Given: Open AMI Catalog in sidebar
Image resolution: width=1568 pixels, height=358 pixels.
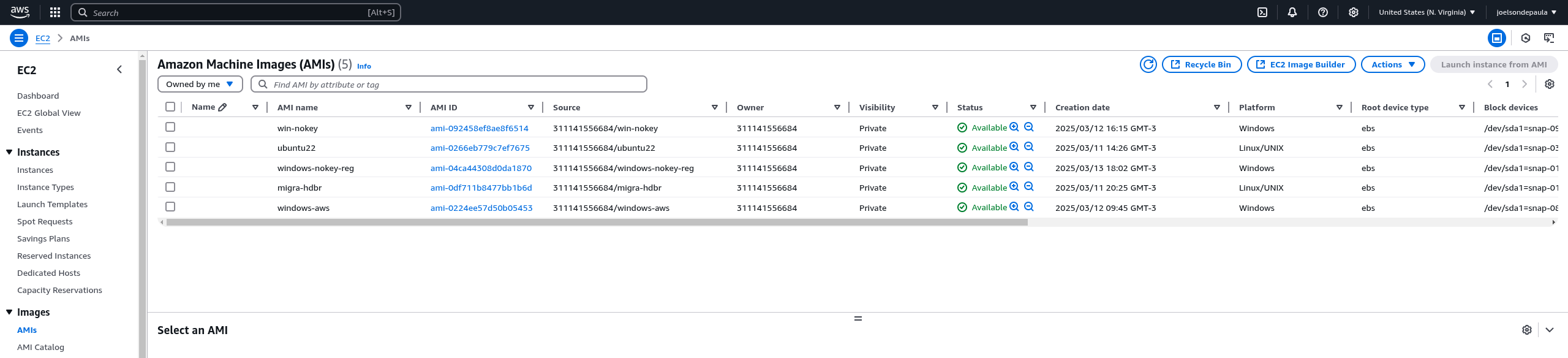Looking at the screenshot, I should click(x=40, y=347).
